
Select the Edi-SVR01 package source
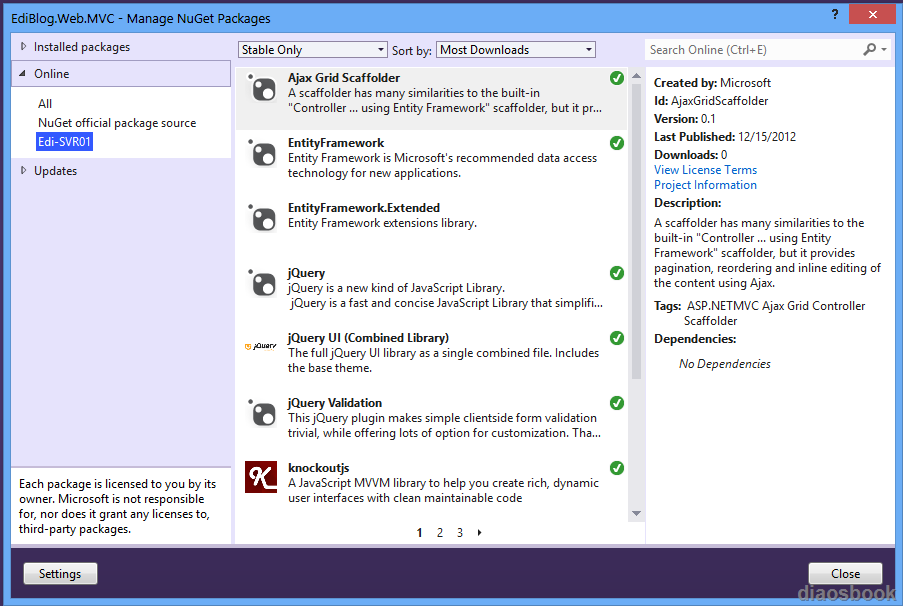[64, 142]
